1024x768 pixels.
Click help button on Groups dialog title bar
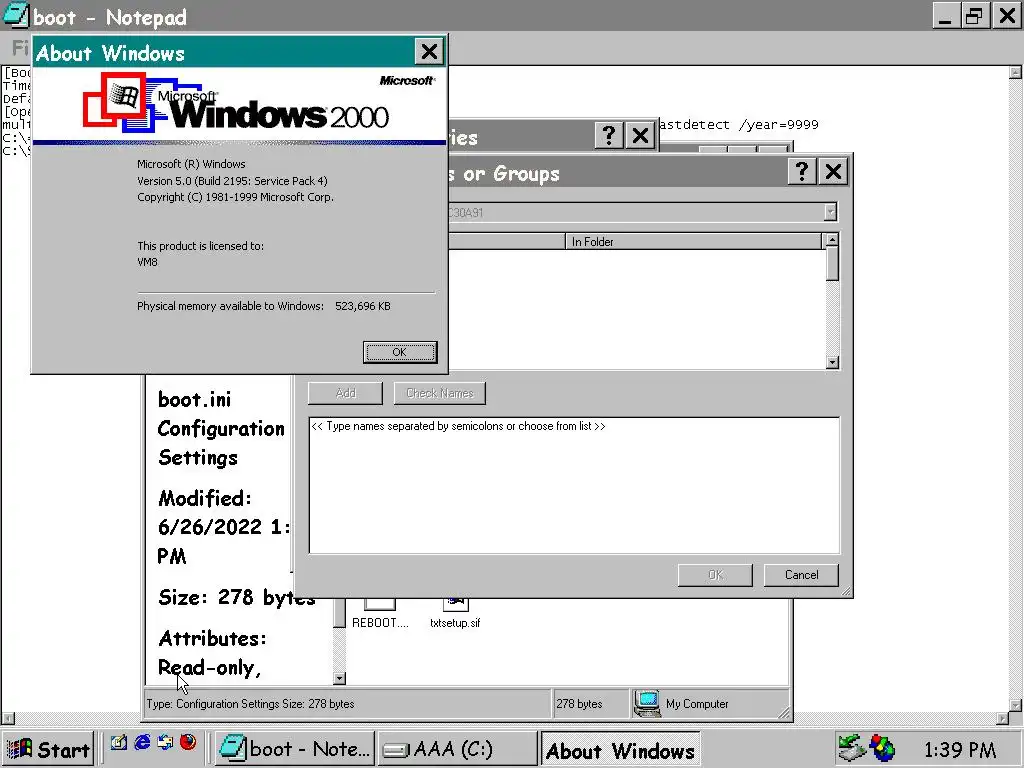[801, 172]
